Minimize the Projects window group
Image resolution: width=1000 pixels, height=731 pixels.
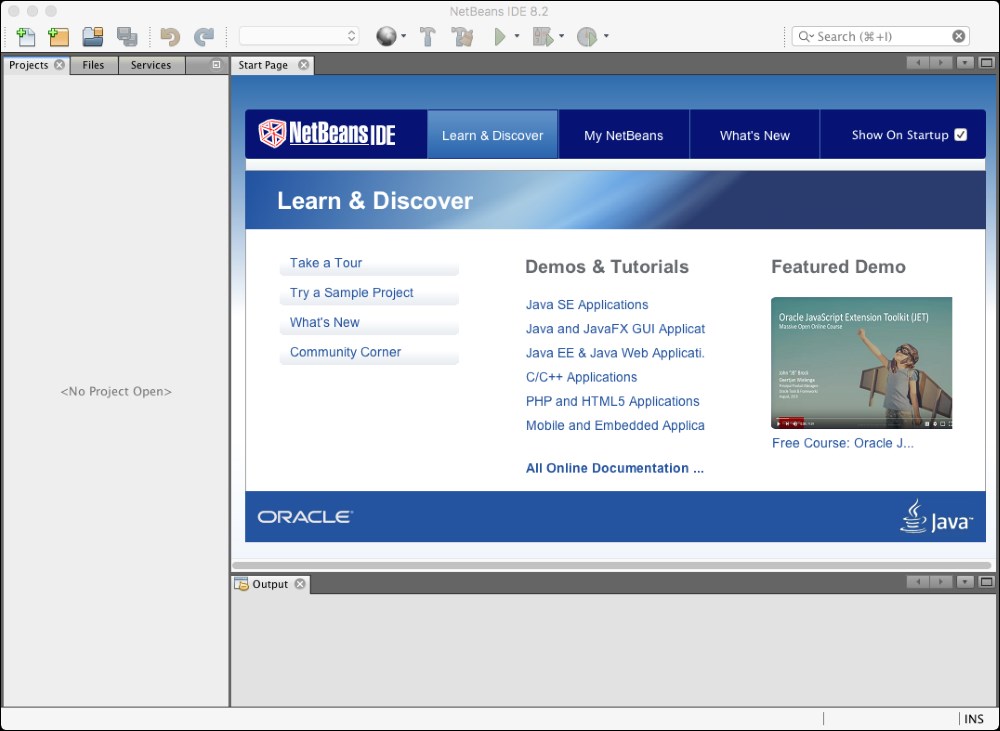coord(216,65)
